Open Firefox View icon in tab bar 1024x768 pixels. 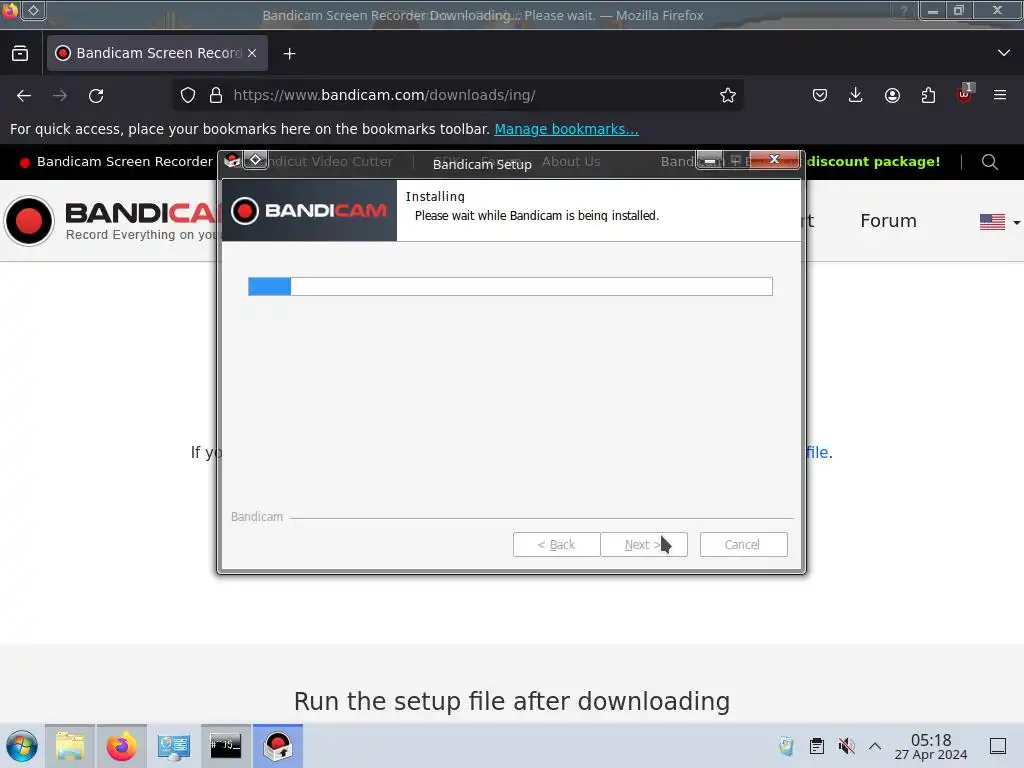pyautogui.click(x=20, y=54)
